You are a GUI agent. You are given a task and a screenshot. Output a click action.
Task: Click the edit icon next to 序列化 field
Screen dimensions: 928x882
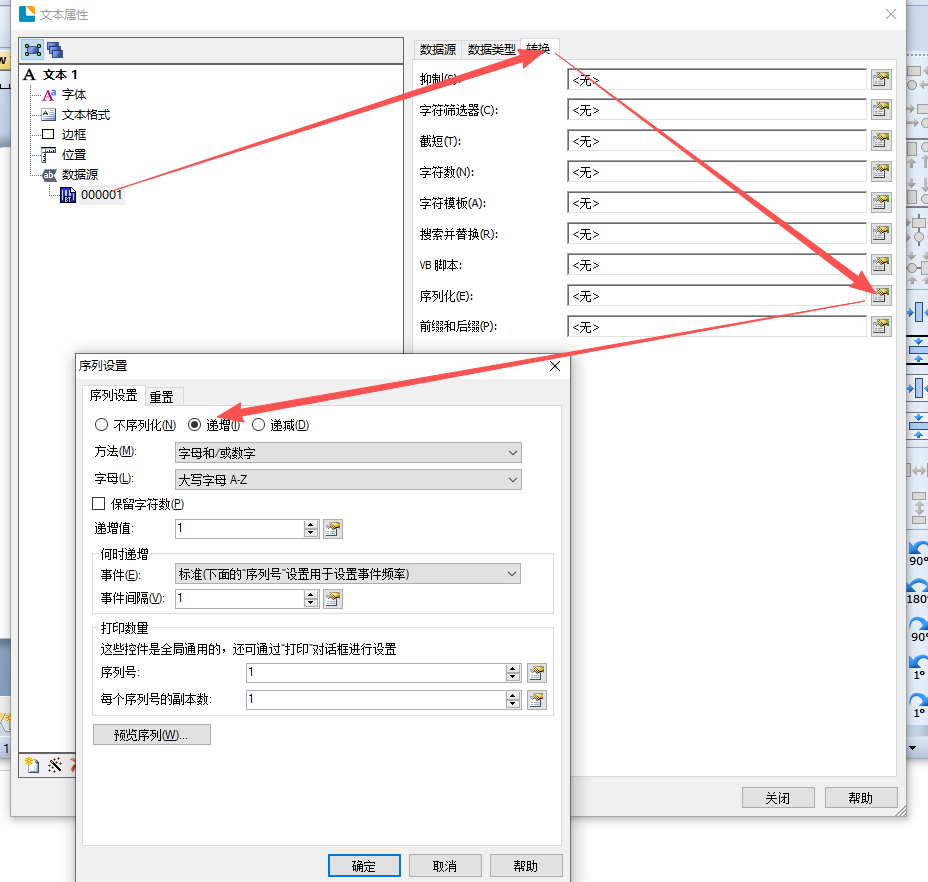point(880,296)
